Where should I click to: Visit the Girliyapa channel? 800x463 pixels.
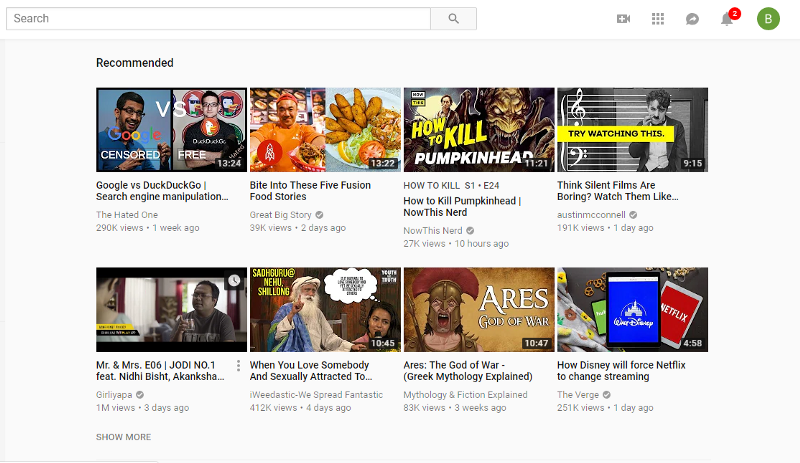114,395
